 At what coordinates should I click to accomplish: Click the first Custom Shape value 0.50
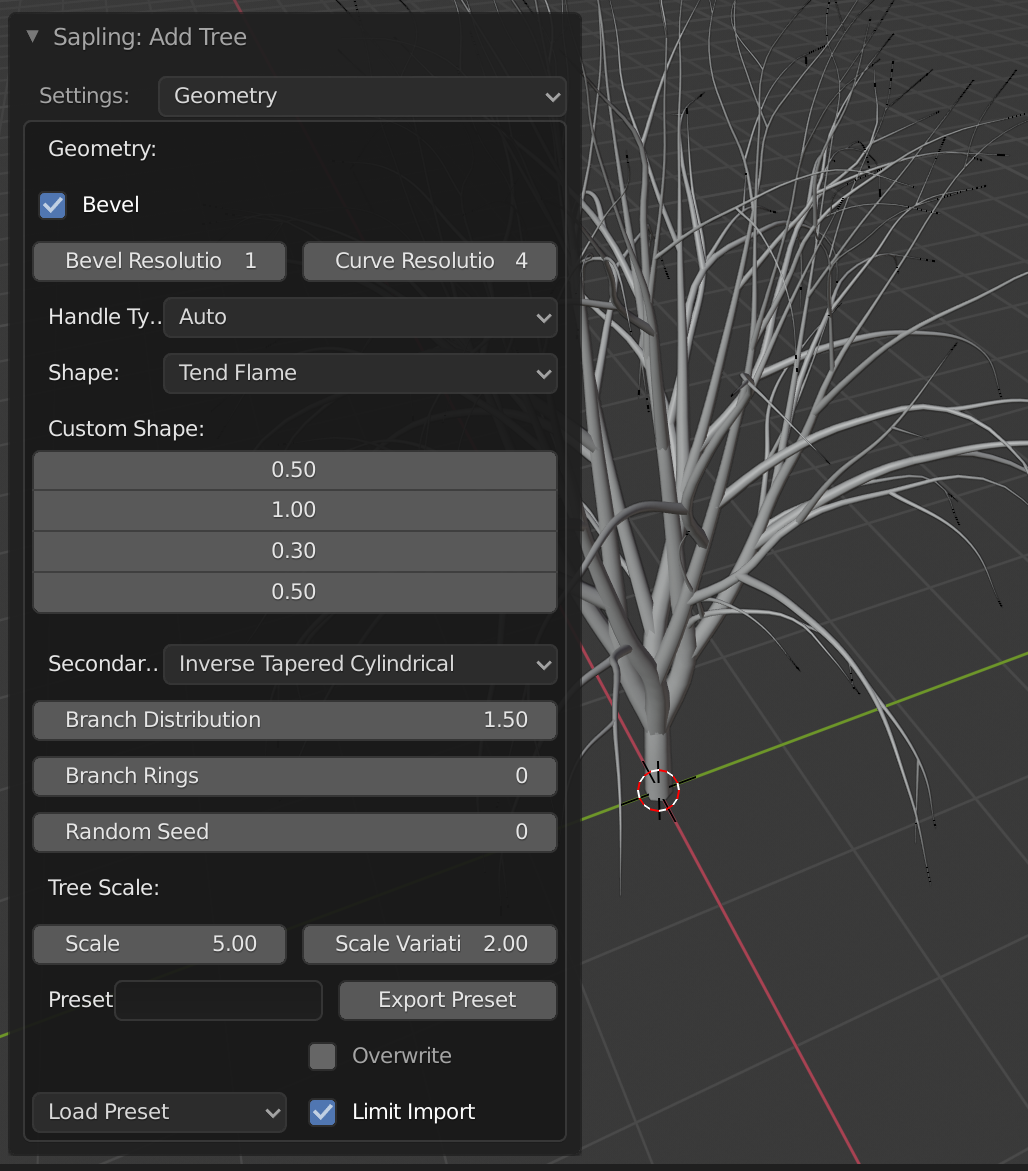(294, 470)
